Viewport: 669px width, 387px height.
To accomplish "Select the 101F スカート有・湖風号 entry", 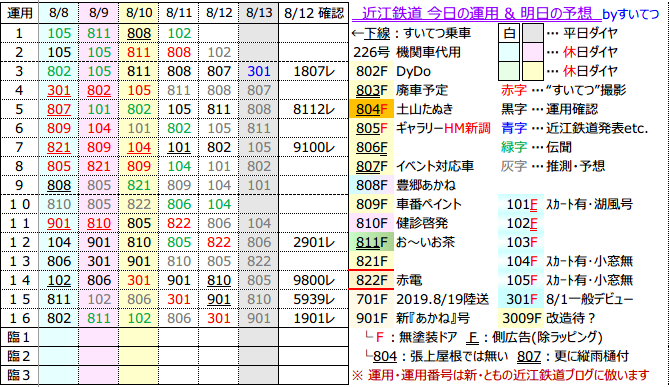I will click(566, 204).
